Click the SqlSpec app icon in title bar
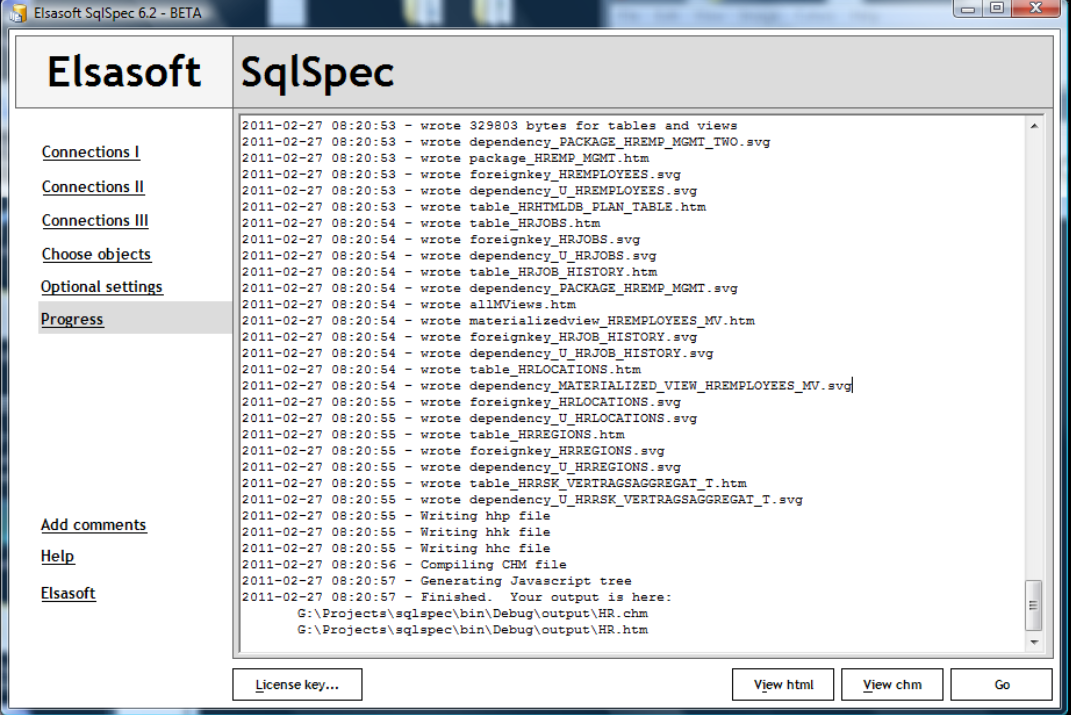 click(x=18, y=12)
